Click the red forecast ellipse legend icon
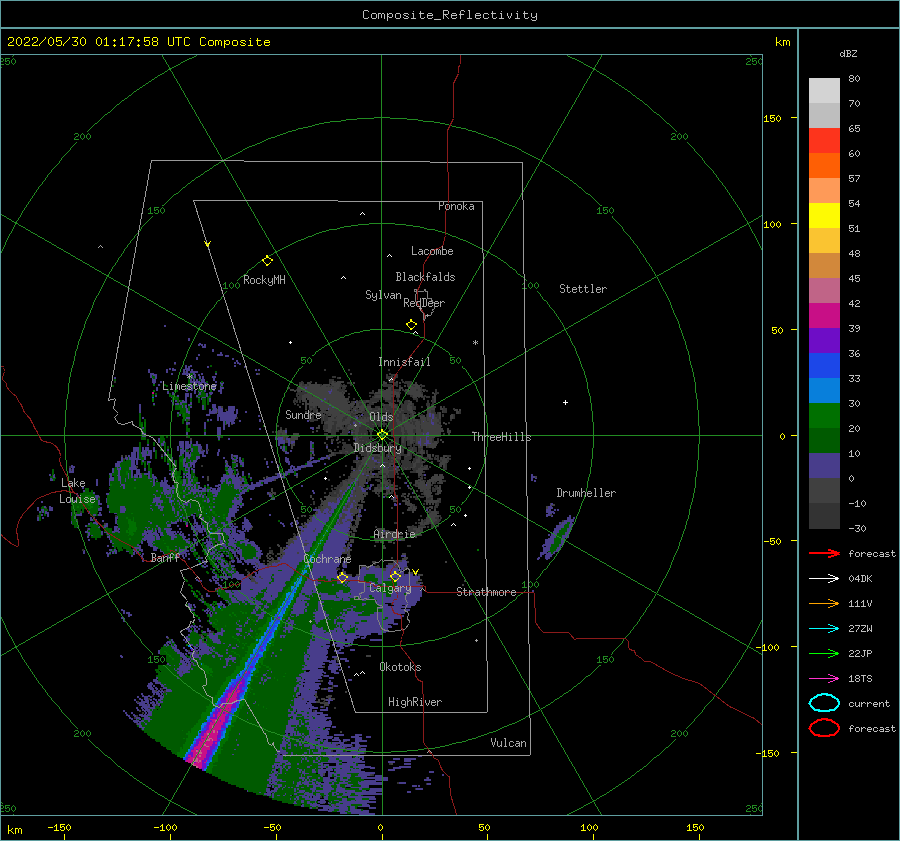The width and height of the screenshot is (900, 841). (x=824, y=728)
